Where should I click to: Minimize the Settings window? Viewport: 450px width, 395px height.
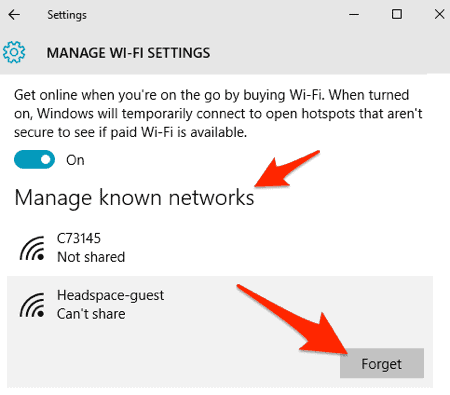pos(354,14)
